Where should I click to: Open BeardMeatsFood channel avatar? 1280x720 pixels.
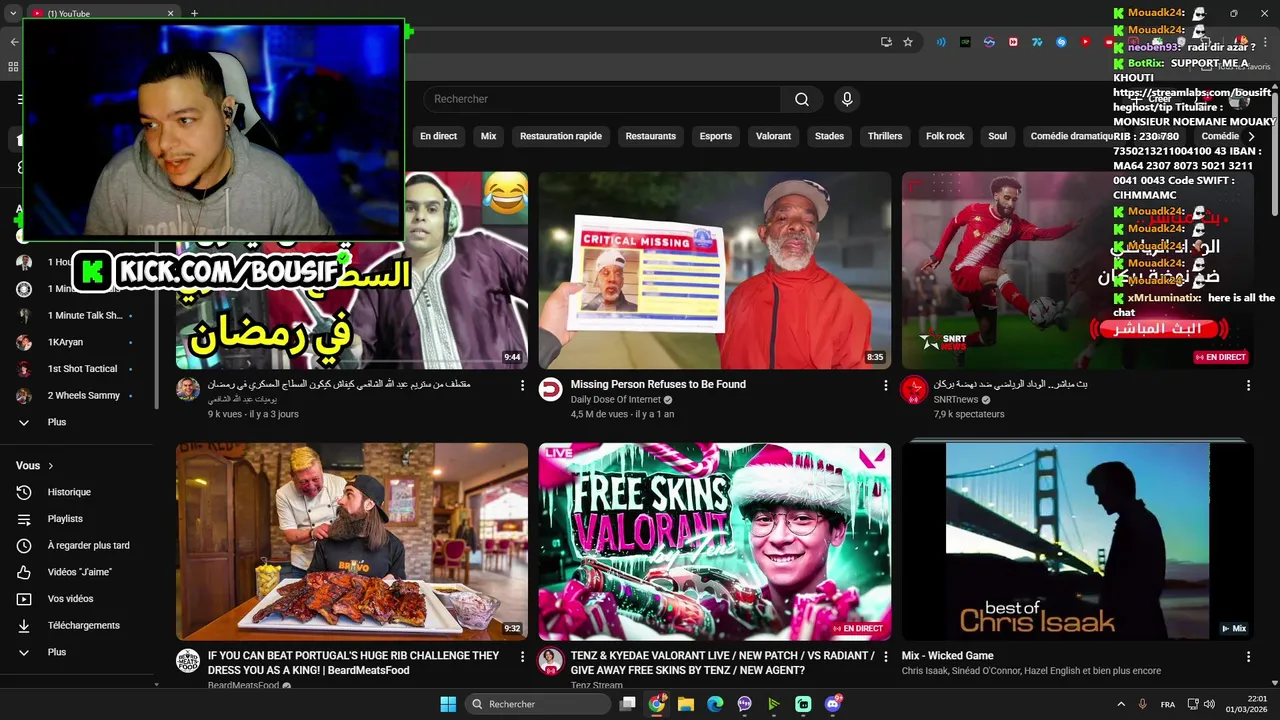pos(188,661)
